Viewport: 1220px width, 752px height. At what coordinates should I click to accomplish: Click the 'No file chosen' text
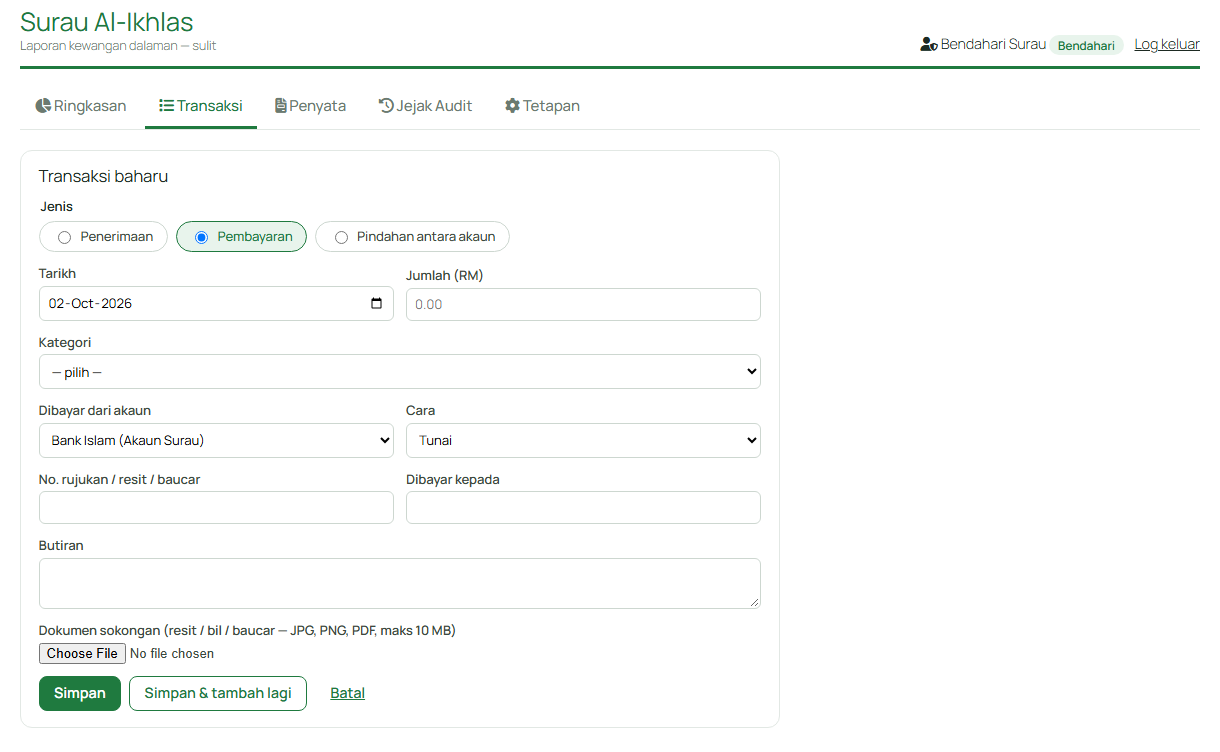[172, 654]
